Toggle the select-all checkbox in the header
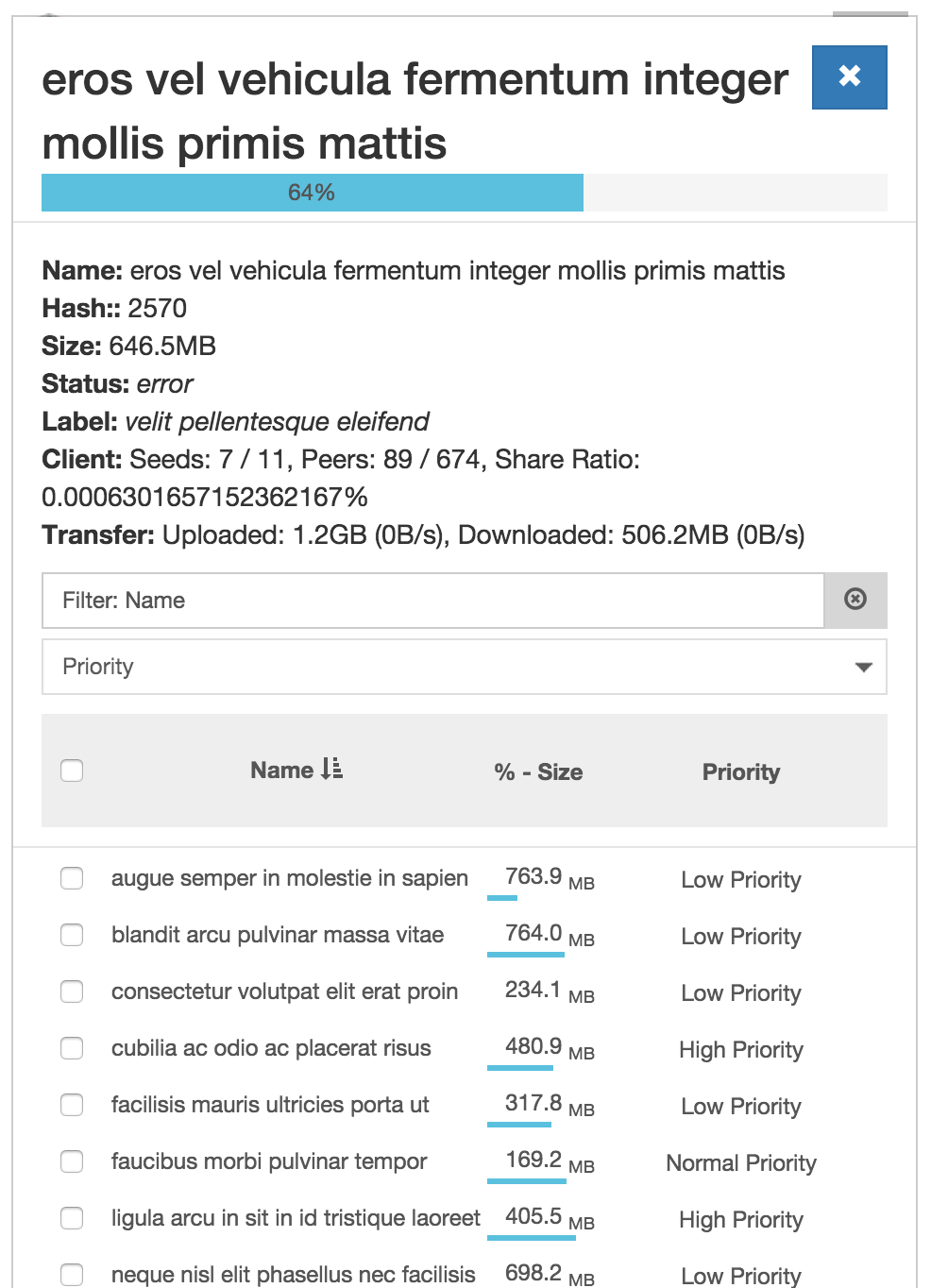This screenshot has width=931, height=1288. (72, 771)
